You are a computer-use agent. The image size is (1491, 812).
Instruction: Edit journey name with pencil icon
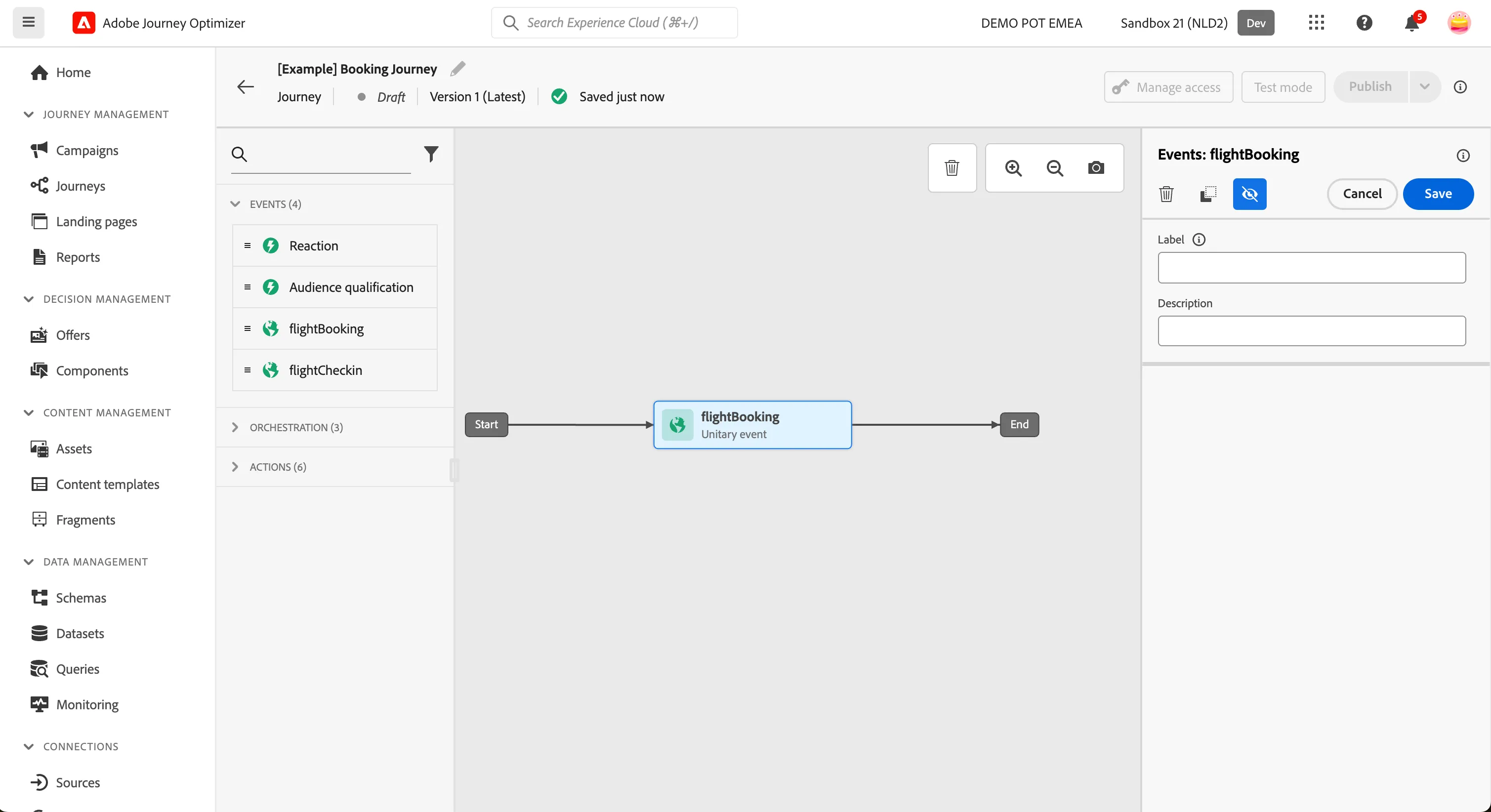tap(458, 69)
